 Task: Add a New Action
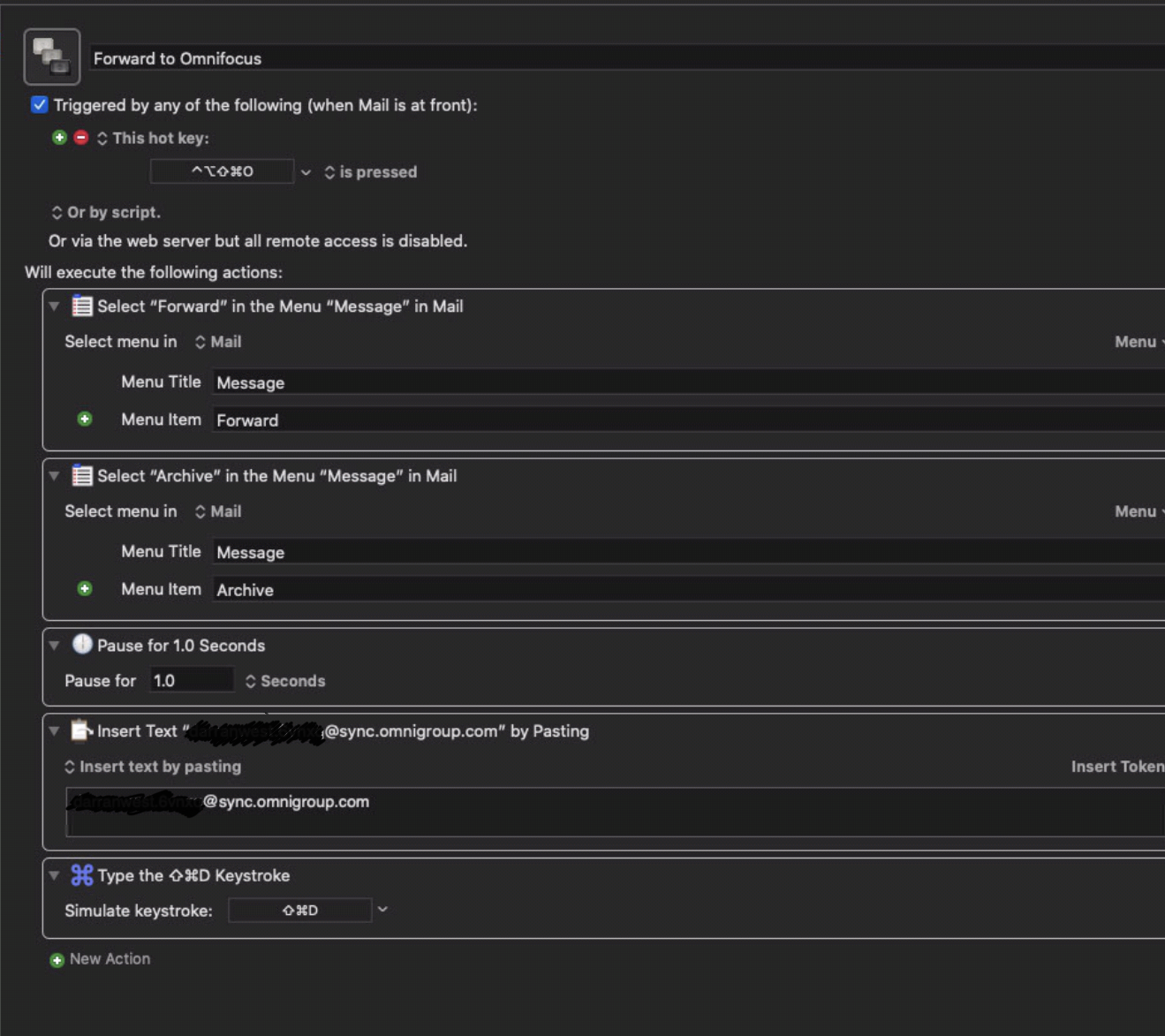click(x=100, y=959)
